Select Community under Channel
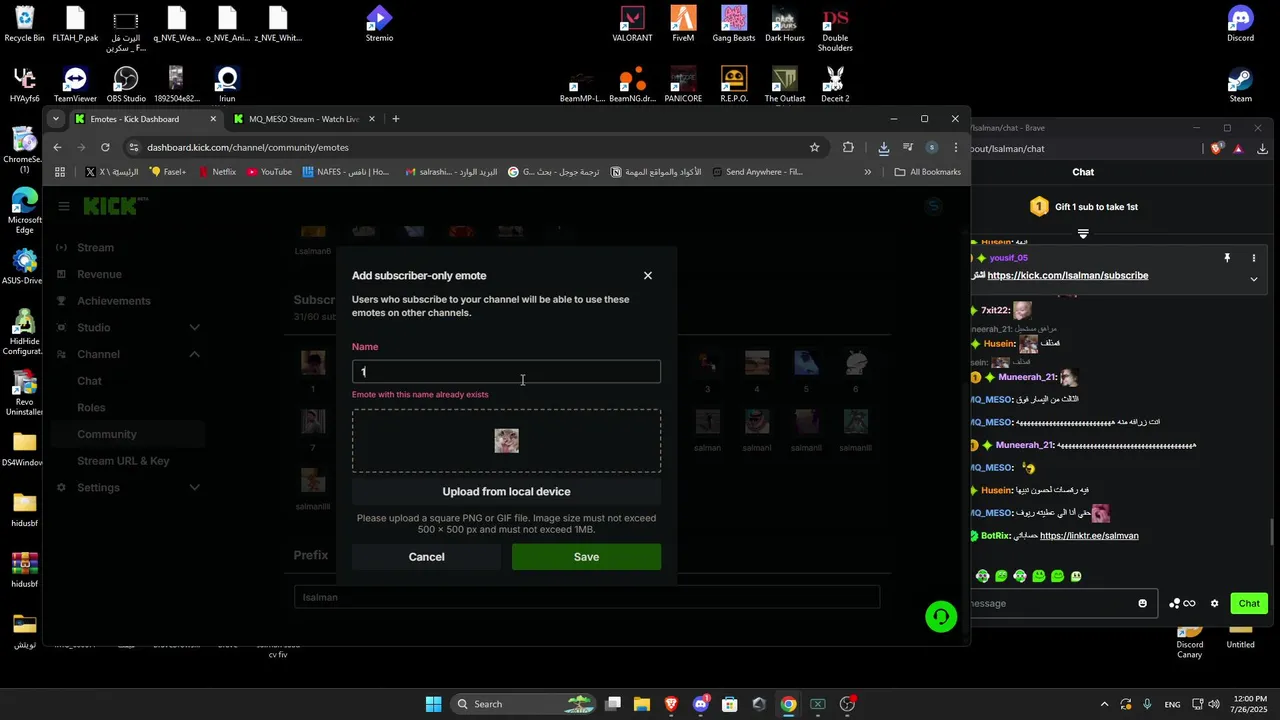Viewport: 1280px width, 720px height. click(x=107, y=434)
